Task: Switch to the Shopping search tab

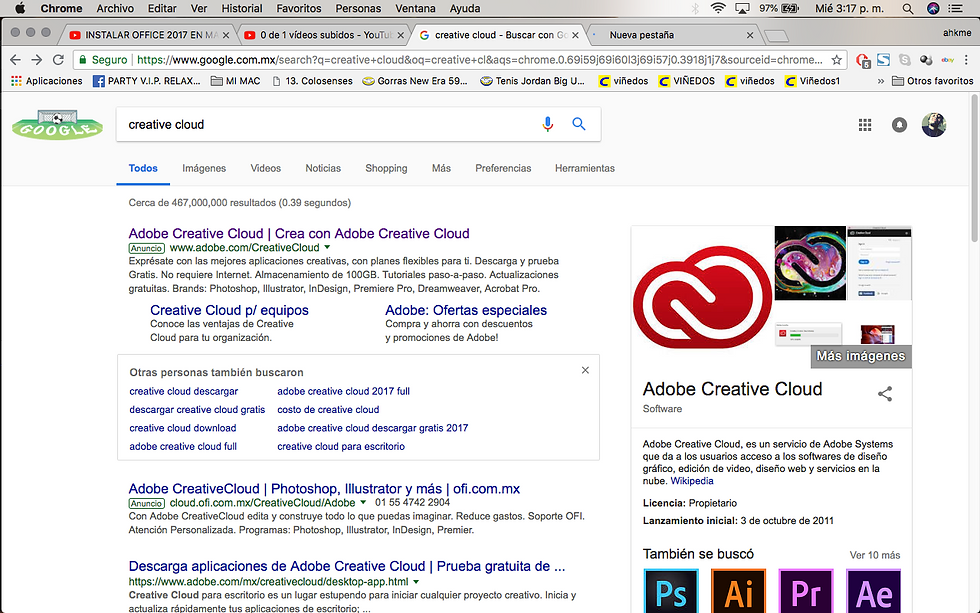Action: 386,168
